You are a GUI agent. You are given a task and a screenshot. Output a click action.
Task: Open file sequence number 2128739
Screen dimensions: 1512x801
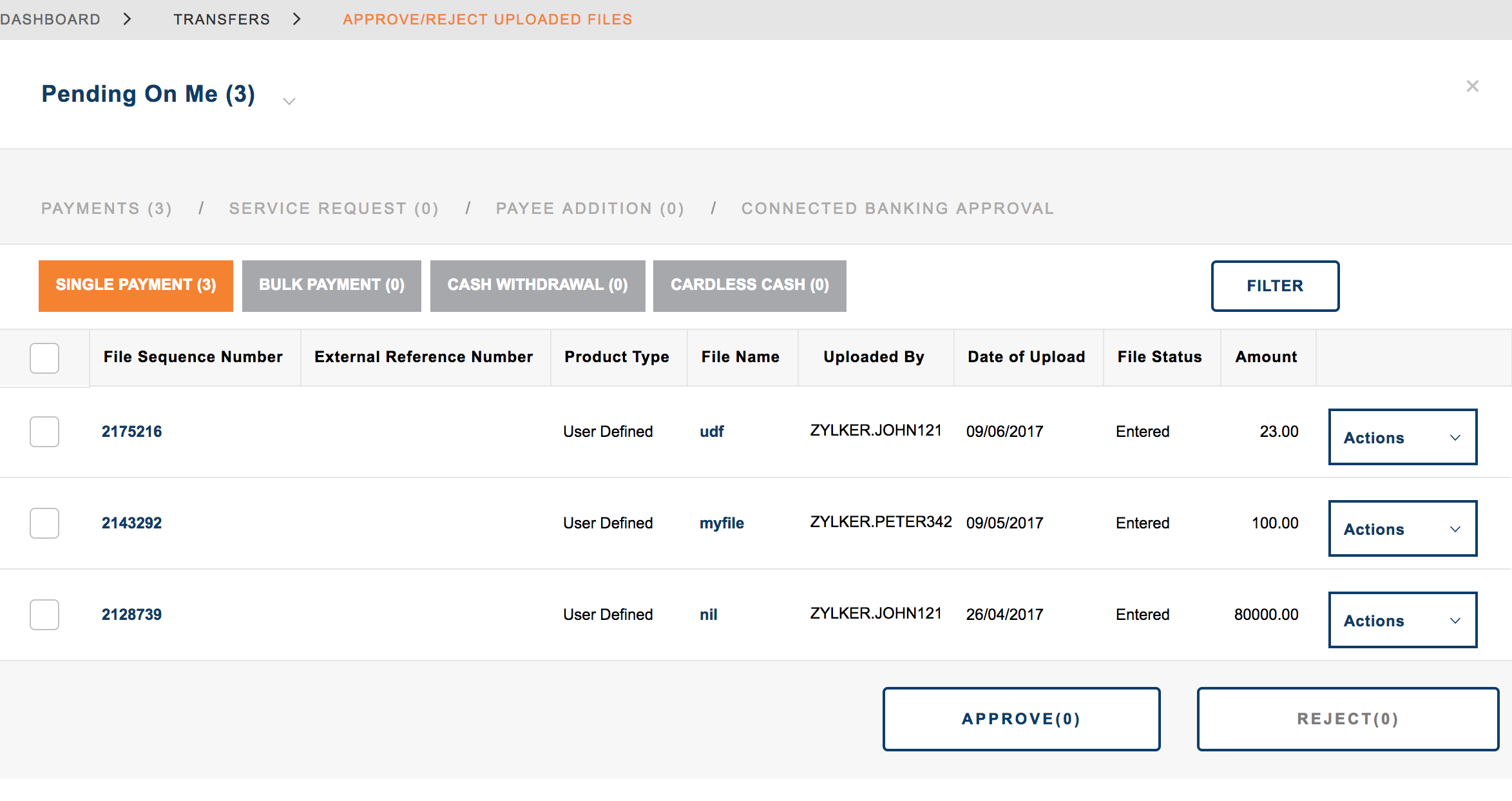click(x=131, y=613)
